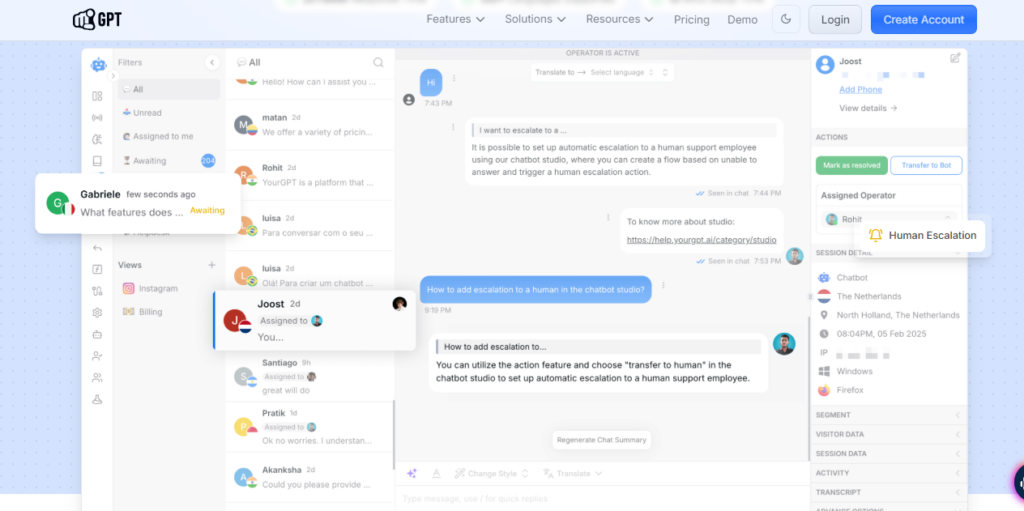Open matan's conversation
This screenshot has width=1024, height=511.
coord(310,125)
